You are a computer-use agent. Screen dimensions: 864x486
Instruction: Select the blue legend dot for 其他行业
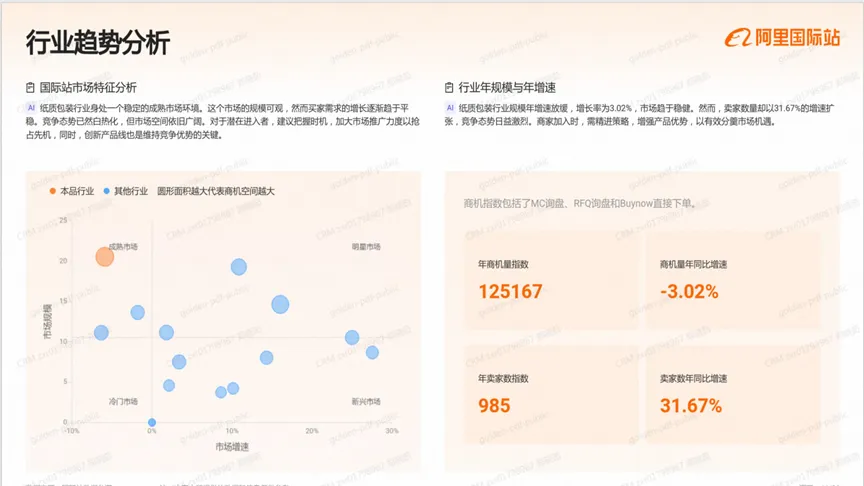click(x=106, y=191)
